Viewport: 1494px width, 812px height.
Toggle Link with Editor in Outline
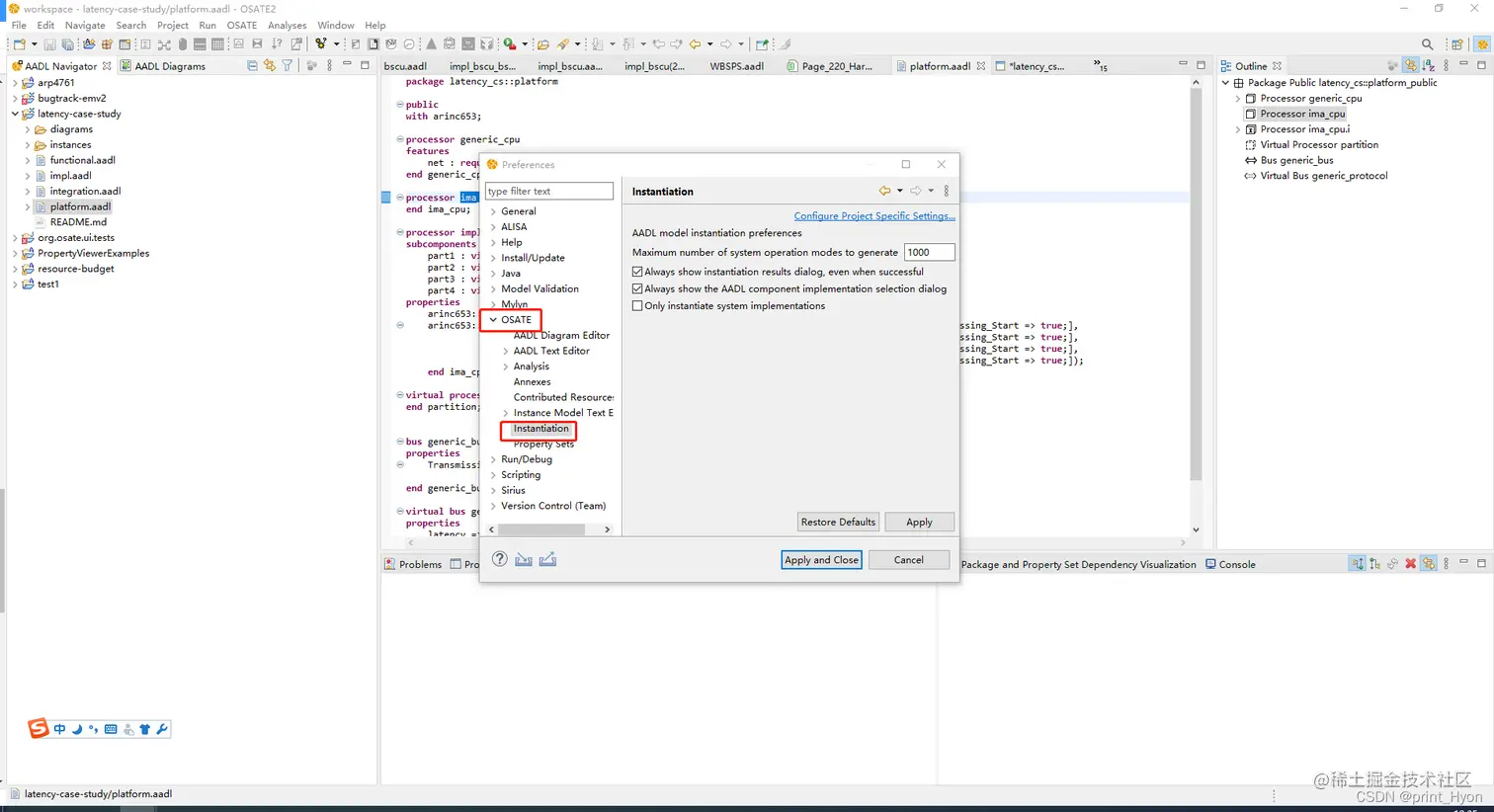click(1411, 66)
